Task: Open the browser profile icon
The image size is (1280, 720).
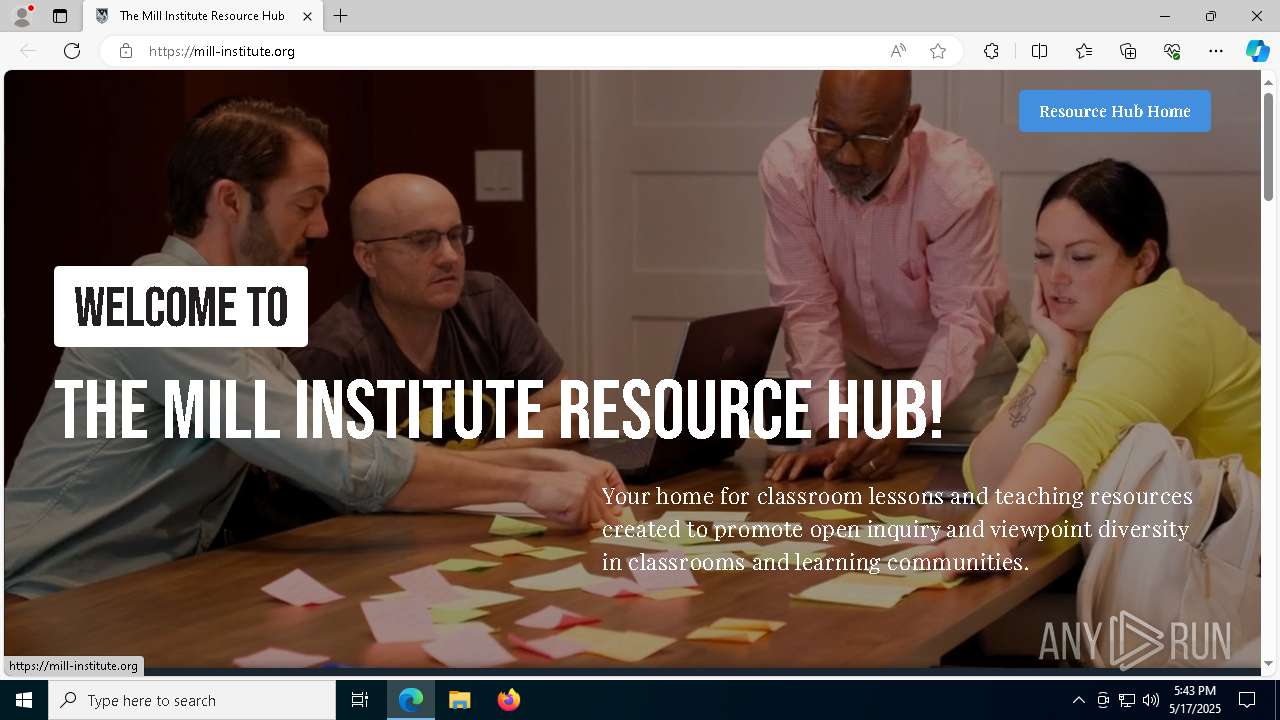Action: click(22, 16)
